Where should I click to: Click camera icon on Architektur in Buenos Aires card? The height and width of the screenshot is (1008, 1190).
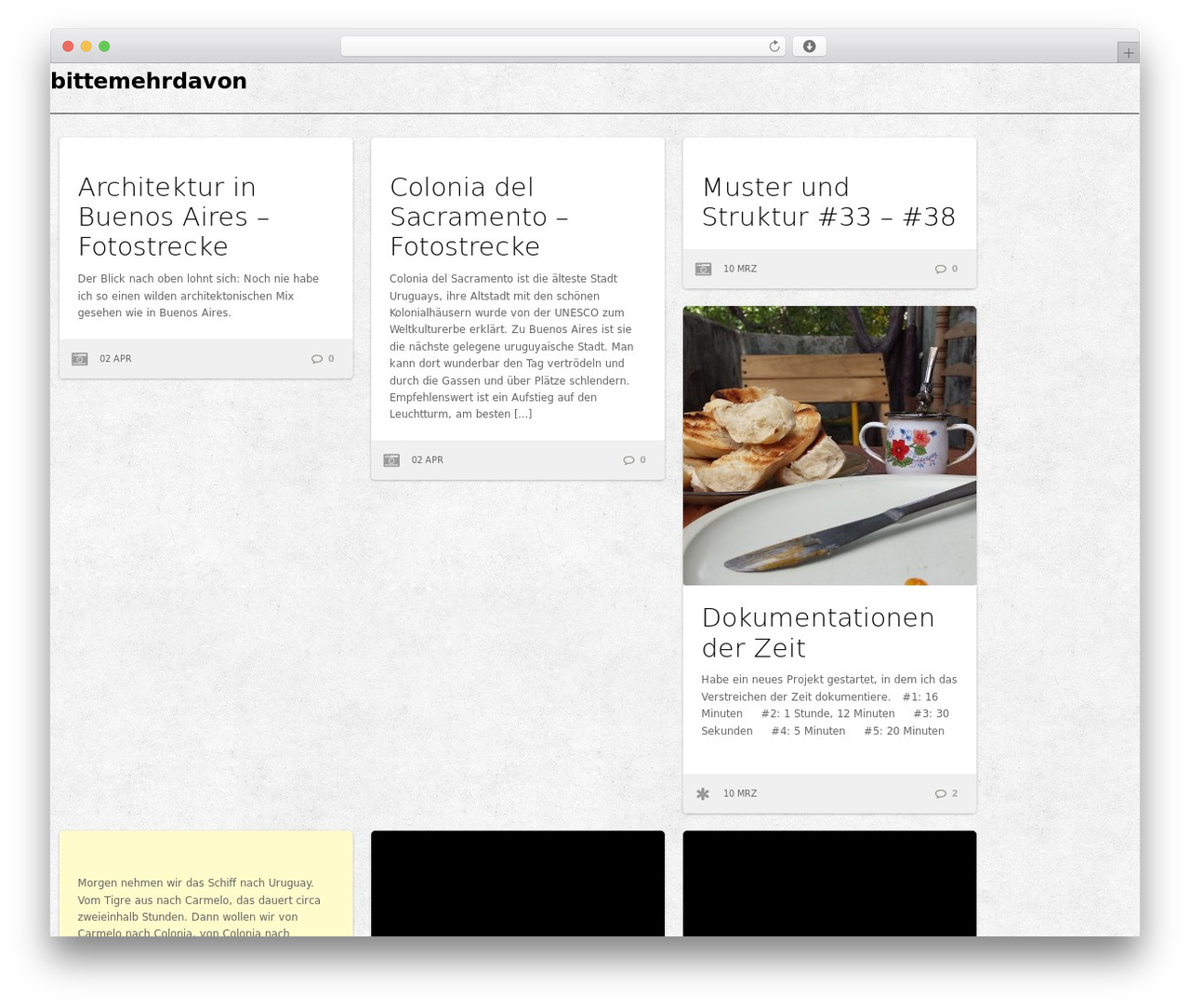[80, 359]
